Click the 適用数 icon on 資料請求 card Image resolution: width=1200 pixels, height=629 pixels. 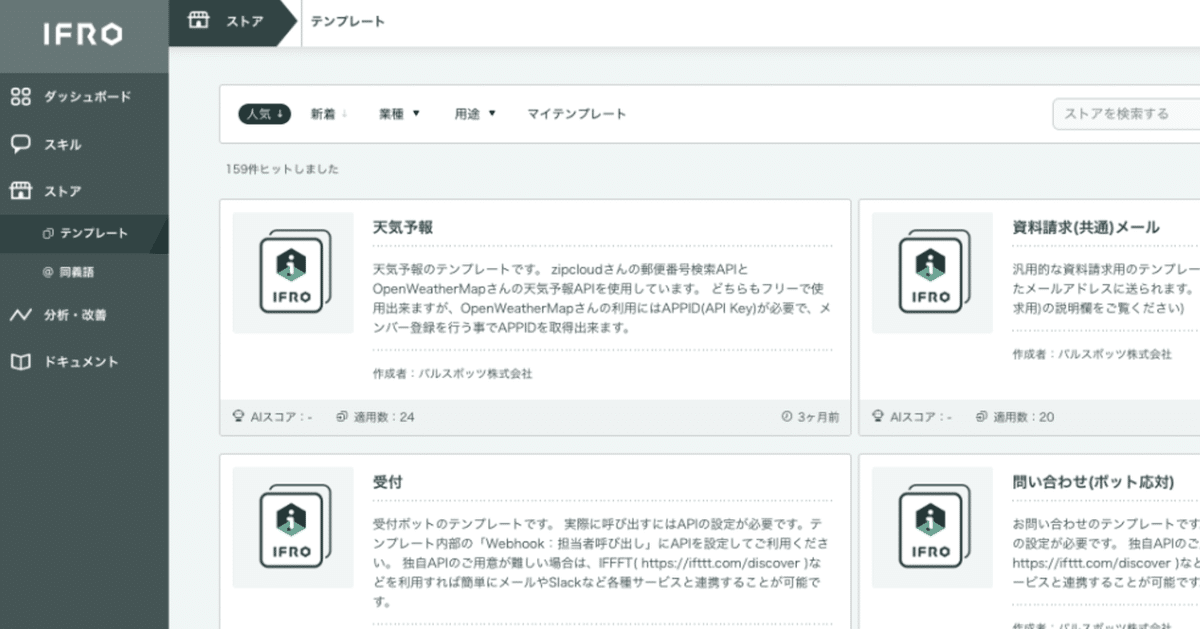tap(982, 417)
